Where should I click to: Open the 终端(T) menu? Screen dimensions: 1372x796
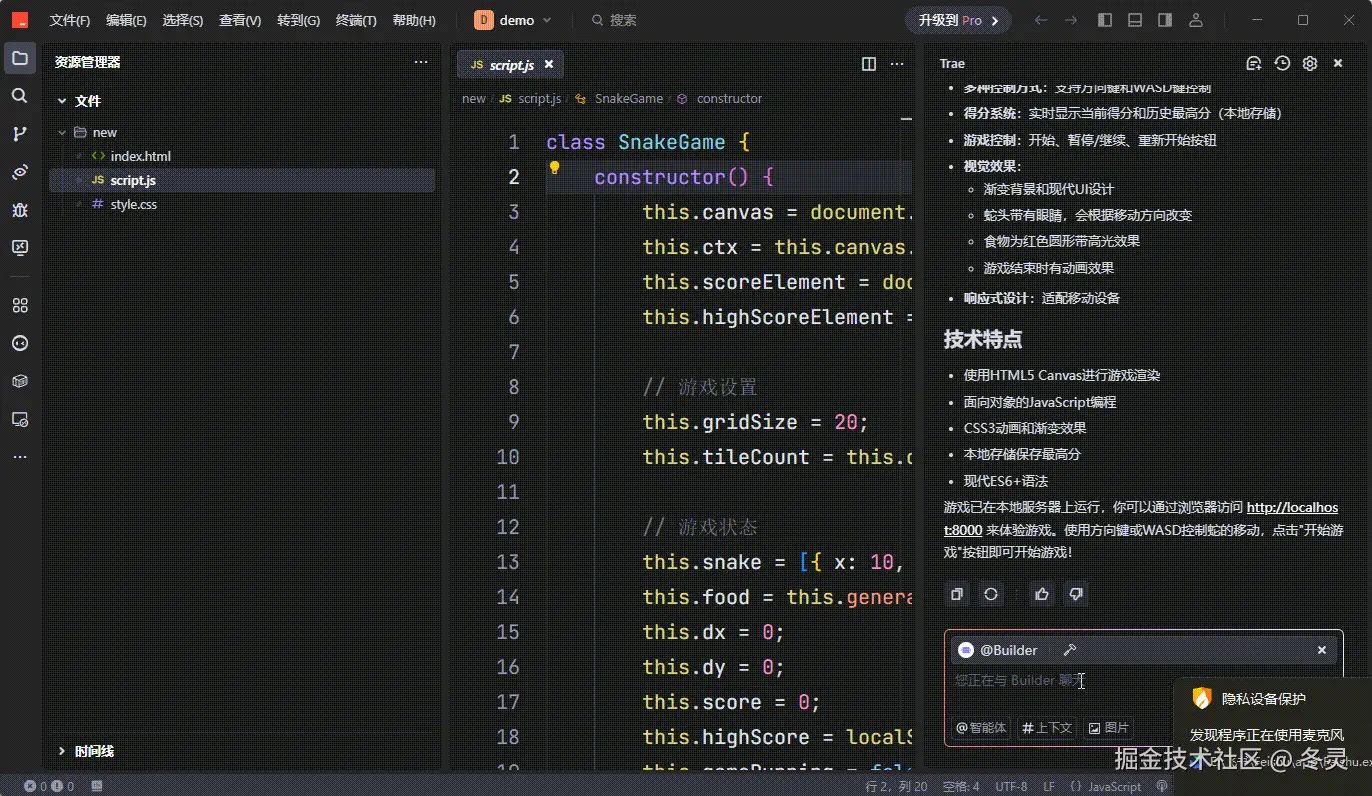[356, 20]
